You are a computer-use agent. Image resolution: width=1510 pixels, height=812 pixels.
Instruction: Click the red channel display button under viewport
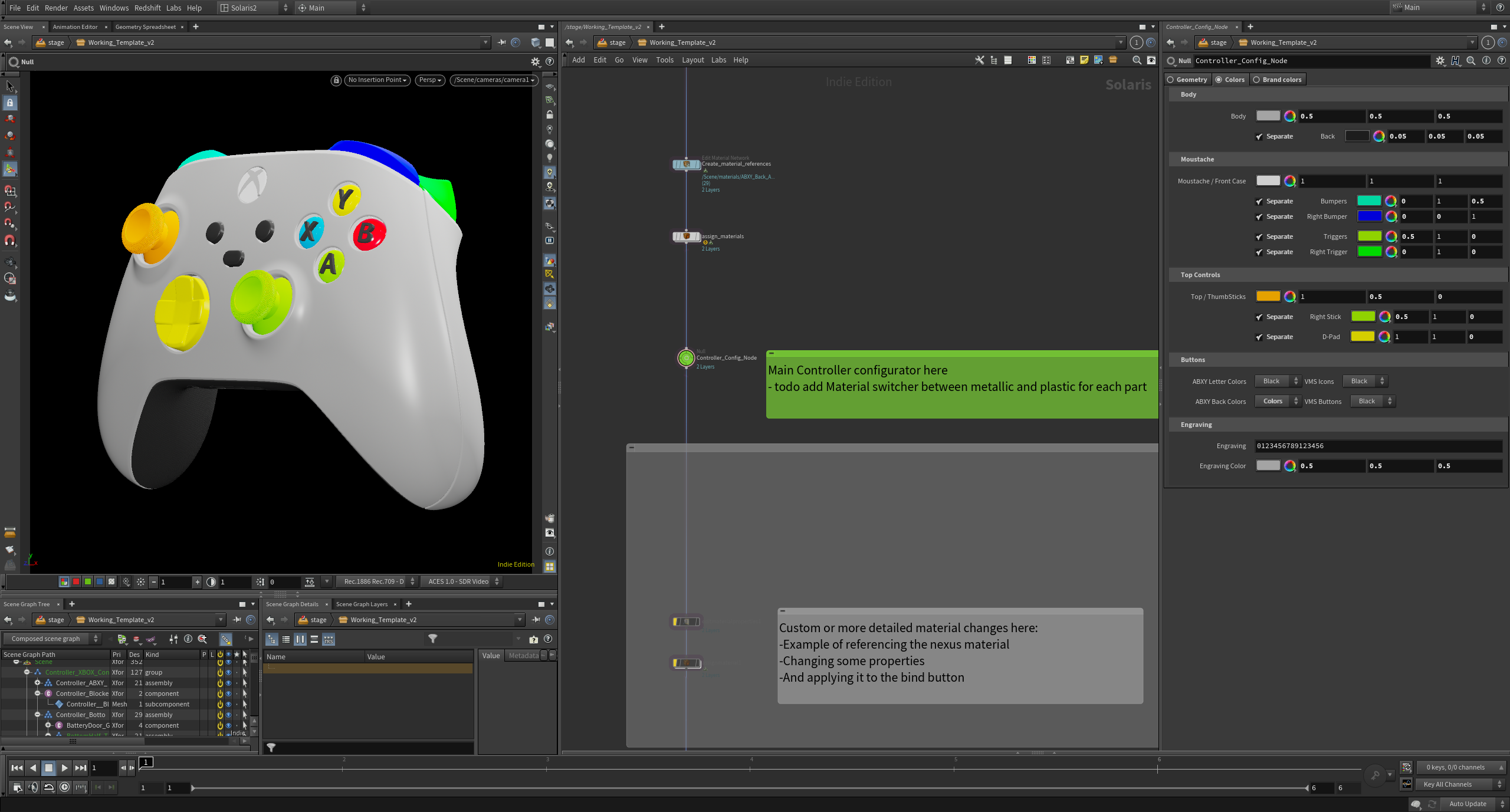pos(76,581)
